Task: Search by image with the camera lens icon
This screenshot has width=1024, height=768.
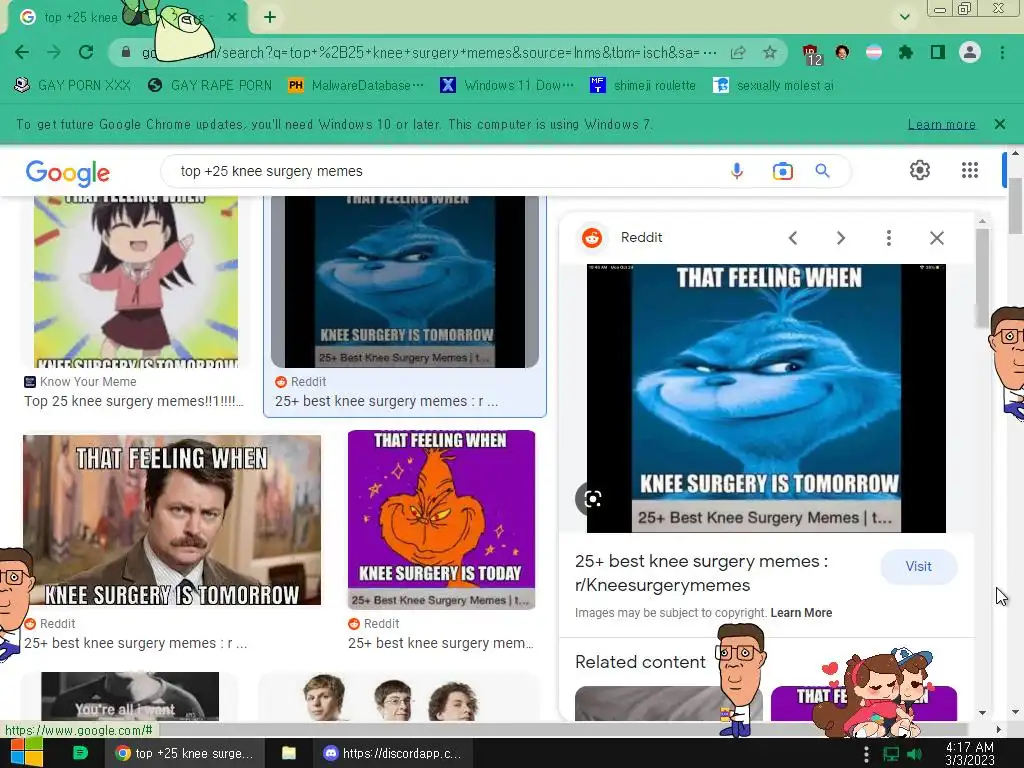Action: (x=782, y=171)
